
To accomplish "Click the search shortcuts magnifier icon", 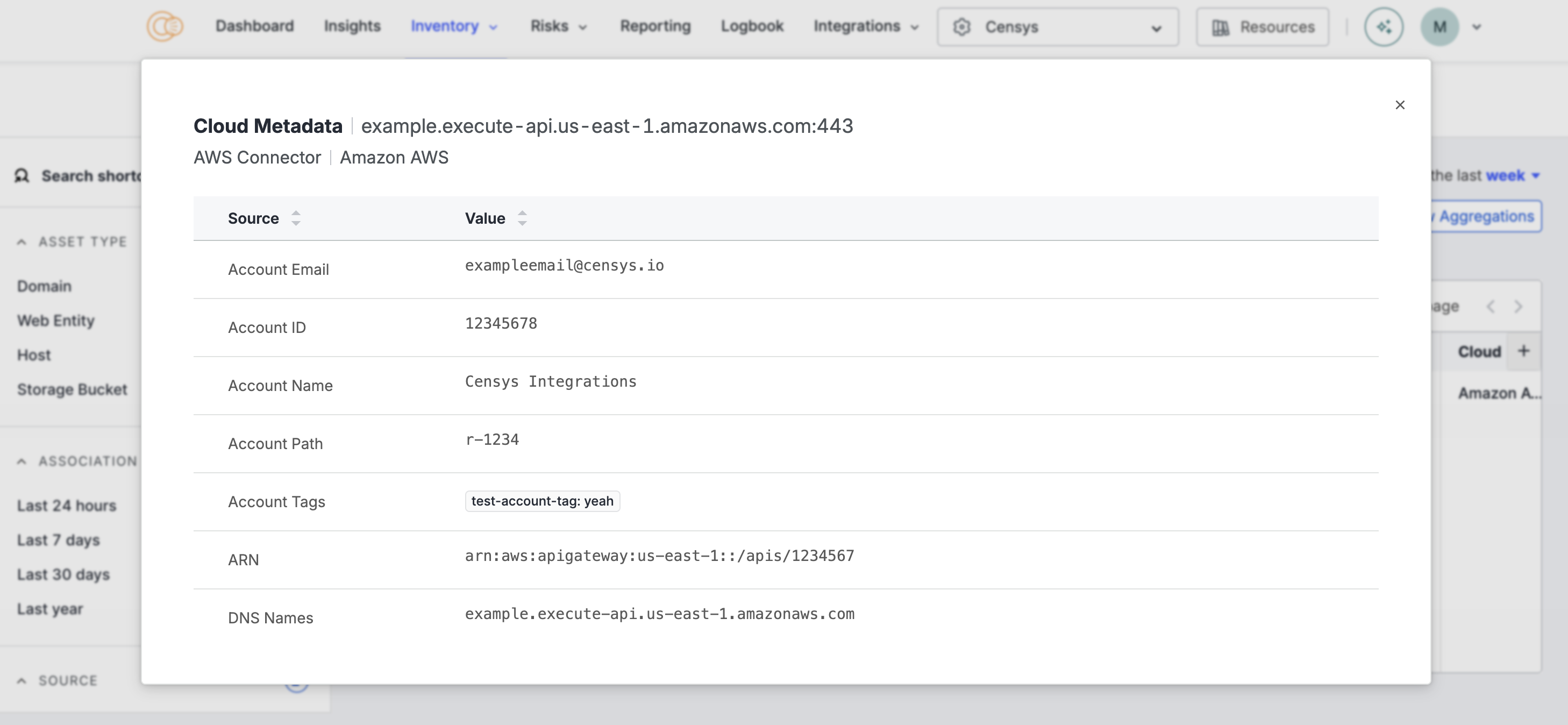I will pyautogui.click(x=22, y=176).
